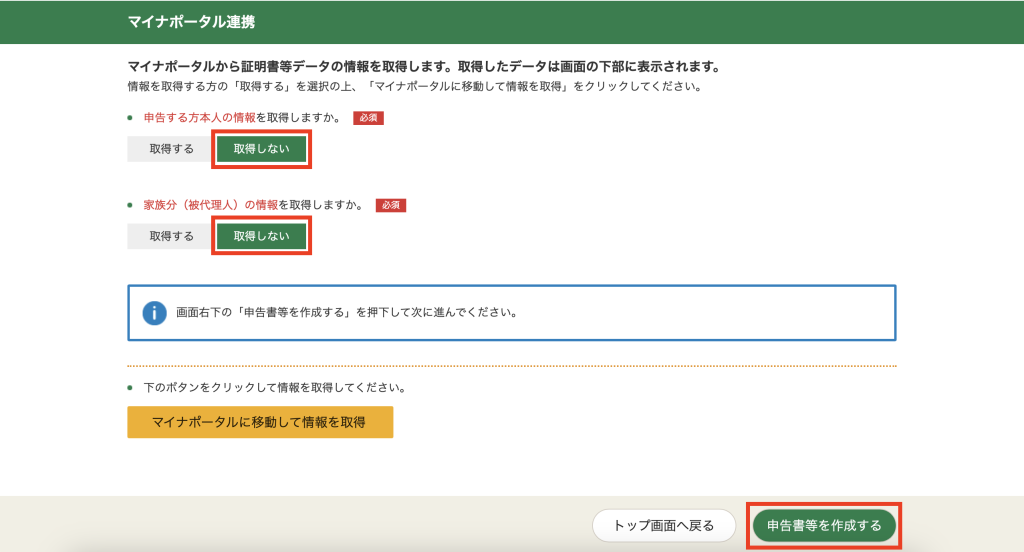Image resolution: width=1024 pixels, height=552 pixels.
Task: Click green bullet beside 申告する方本人の情報
Action: click(130, 118)
